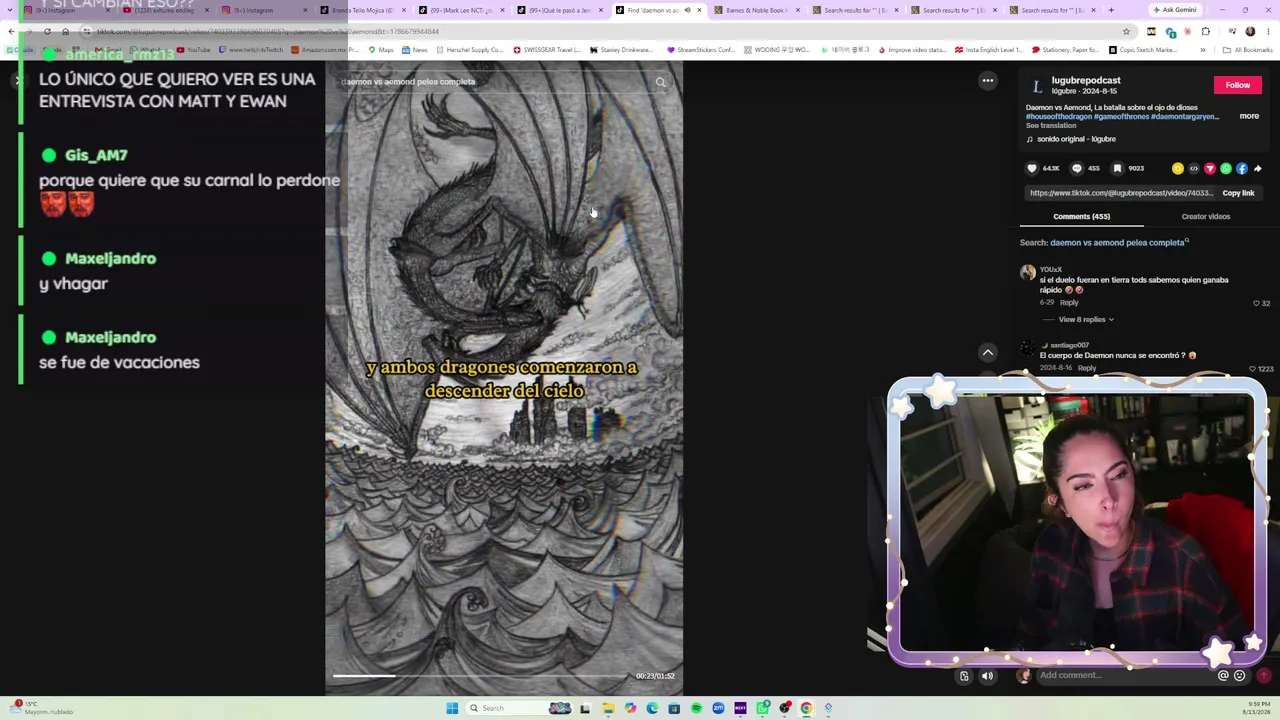The image size is (1280, 720).
Task: Open the Windows Start menu
Action: 452,708
